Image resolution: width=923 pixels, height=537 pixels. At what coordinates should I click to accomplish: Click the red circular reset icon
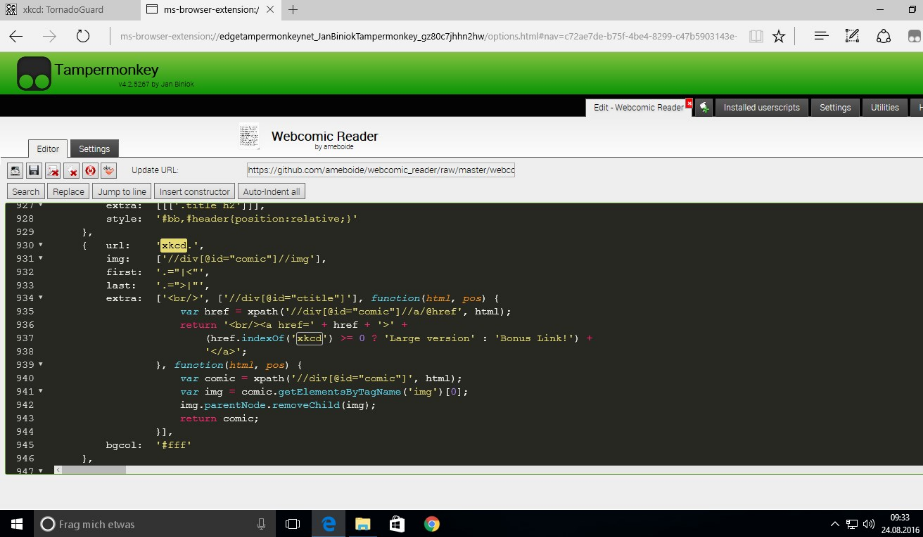pyautogui.click(x=90, y=170)
